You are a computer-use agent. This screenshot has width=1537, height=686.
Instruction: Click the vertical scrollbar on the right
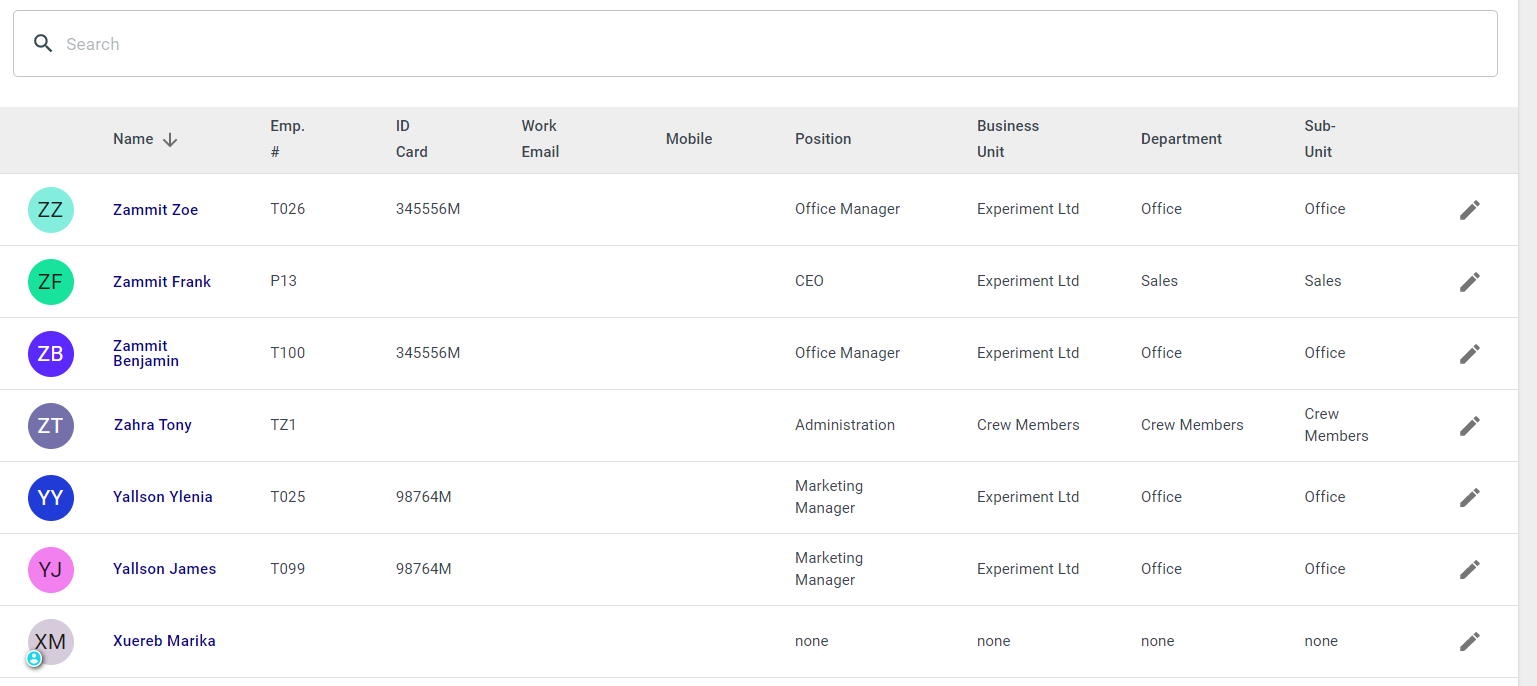pyautogui.click(x=1527, y=343)
